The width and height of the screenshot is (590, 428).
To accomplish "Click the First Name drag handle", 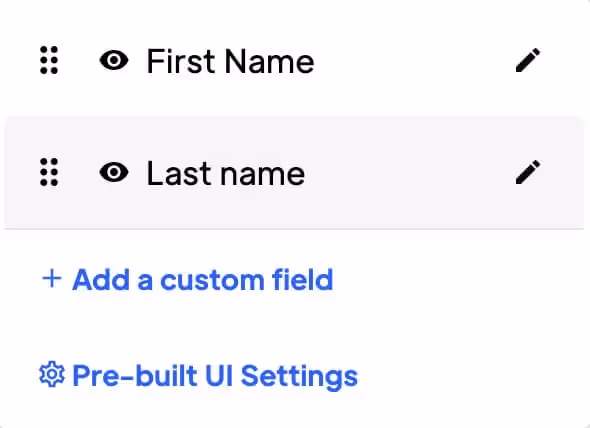I will (49, 60).
